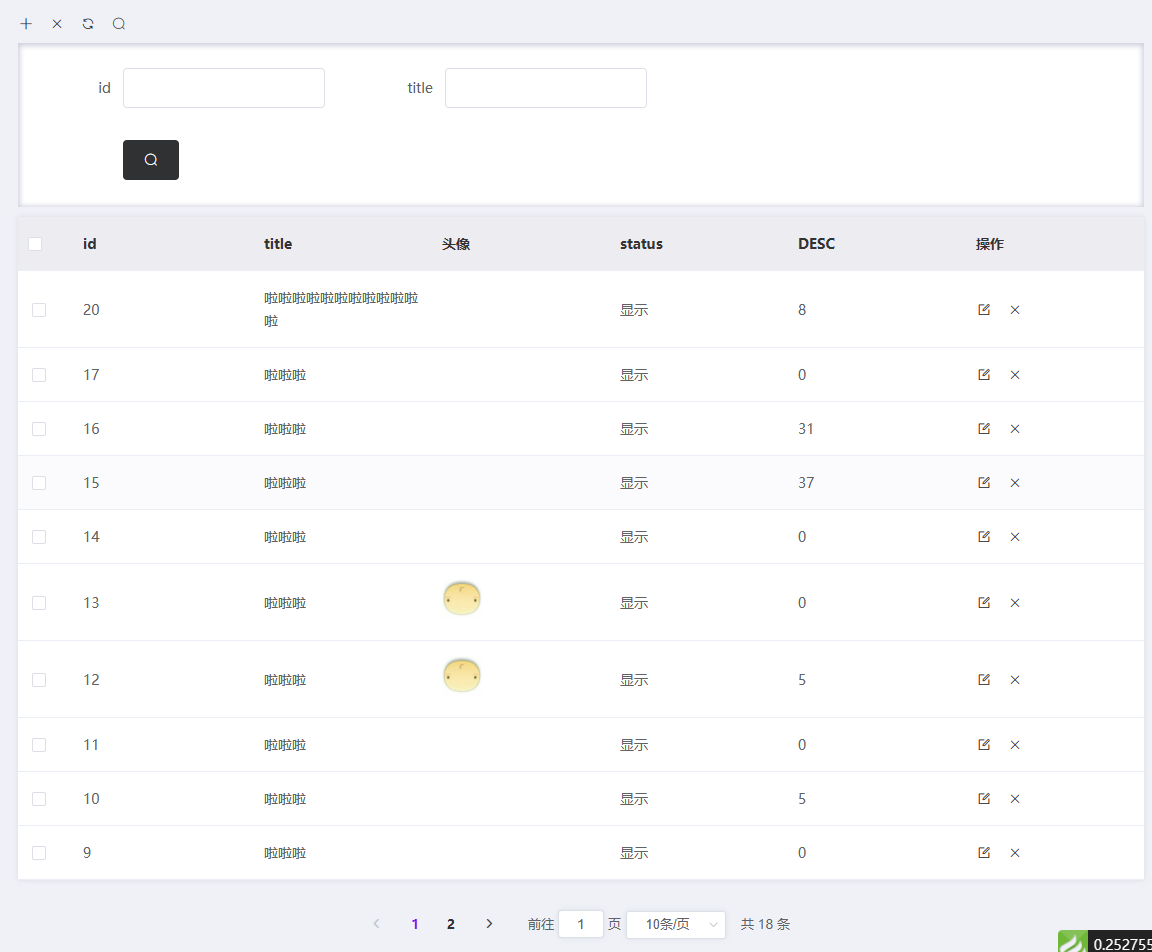Click DESC value 37 in row 15
The width and height of the screenshot is (1152, 952).
pyautogui.click(x=806, y=483)
